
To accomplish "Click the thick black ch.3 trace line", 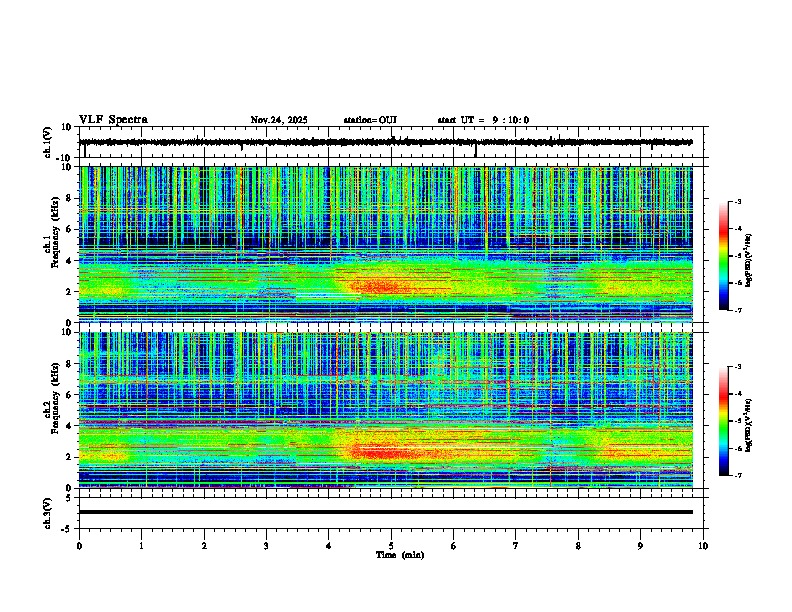I will tap(386, 512).
